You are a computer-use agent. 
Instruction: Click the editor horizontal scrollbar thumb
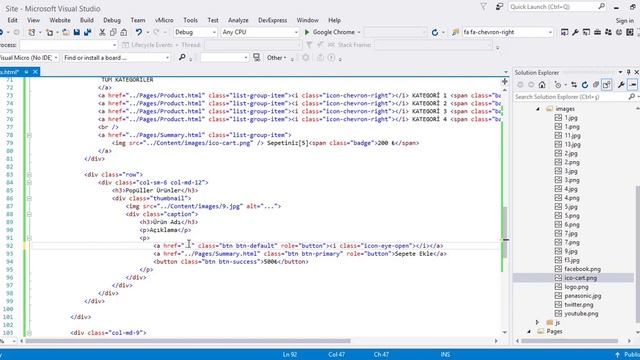[188, 341]
